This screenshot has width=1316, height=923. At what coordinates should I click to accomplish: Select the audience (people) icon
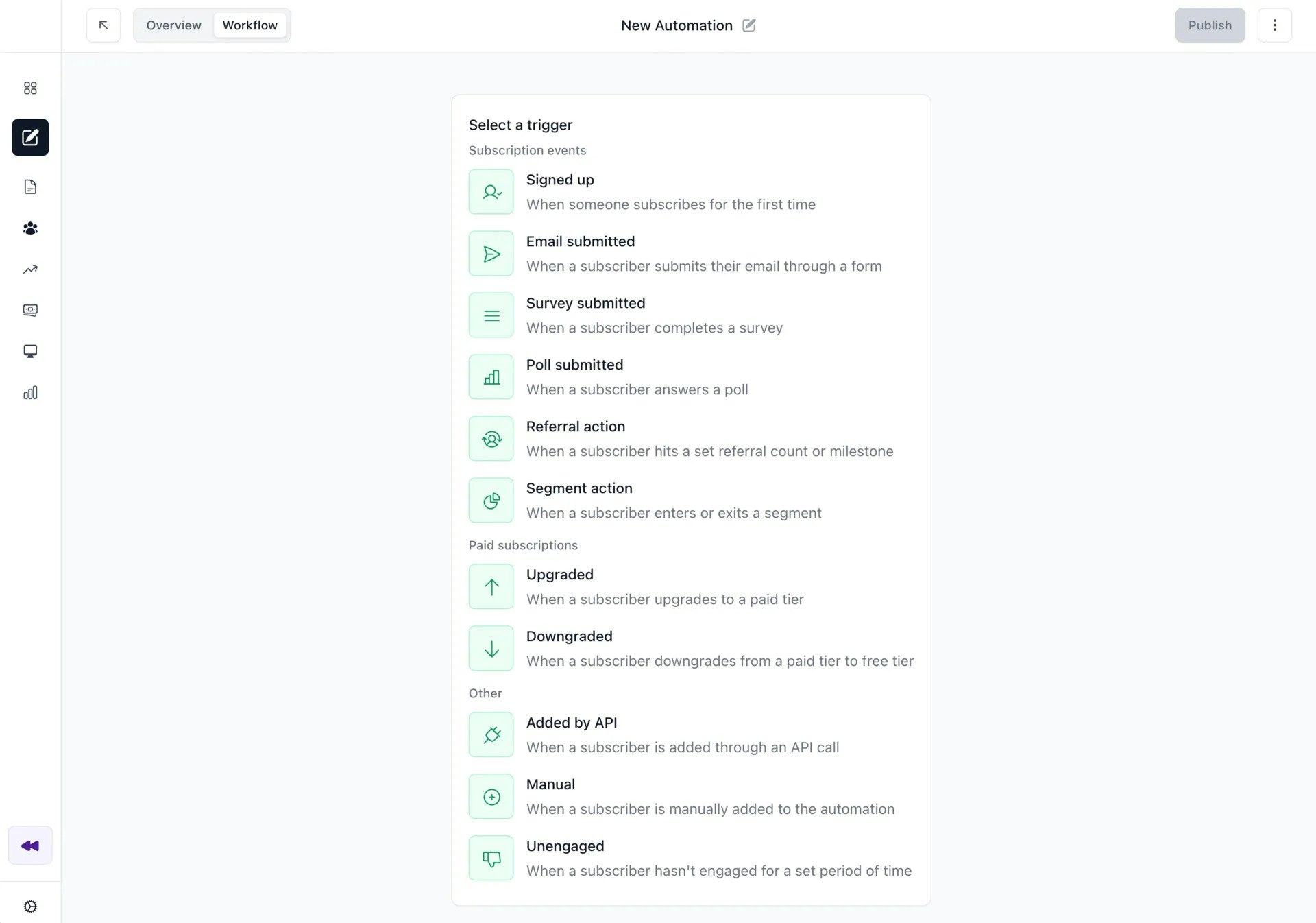[30, 228]
